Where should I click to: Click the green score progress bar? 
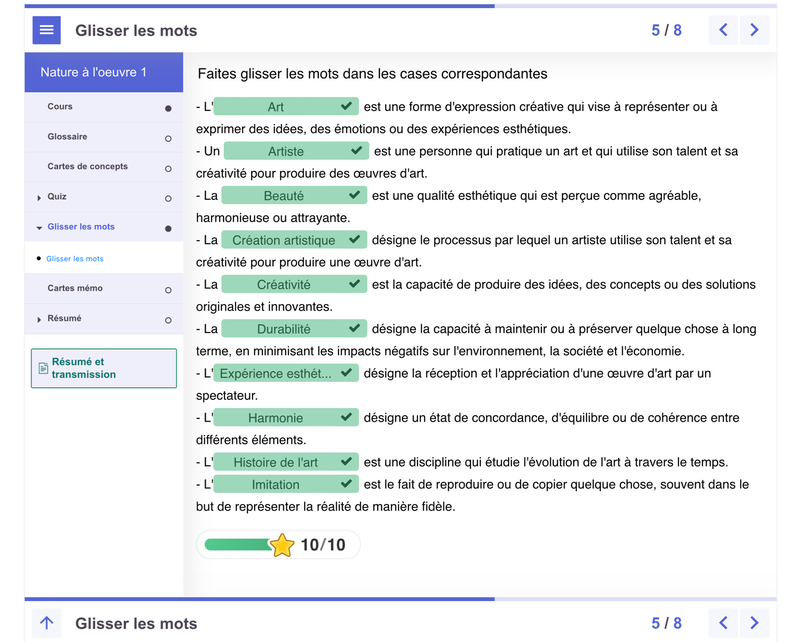point(237,545)
